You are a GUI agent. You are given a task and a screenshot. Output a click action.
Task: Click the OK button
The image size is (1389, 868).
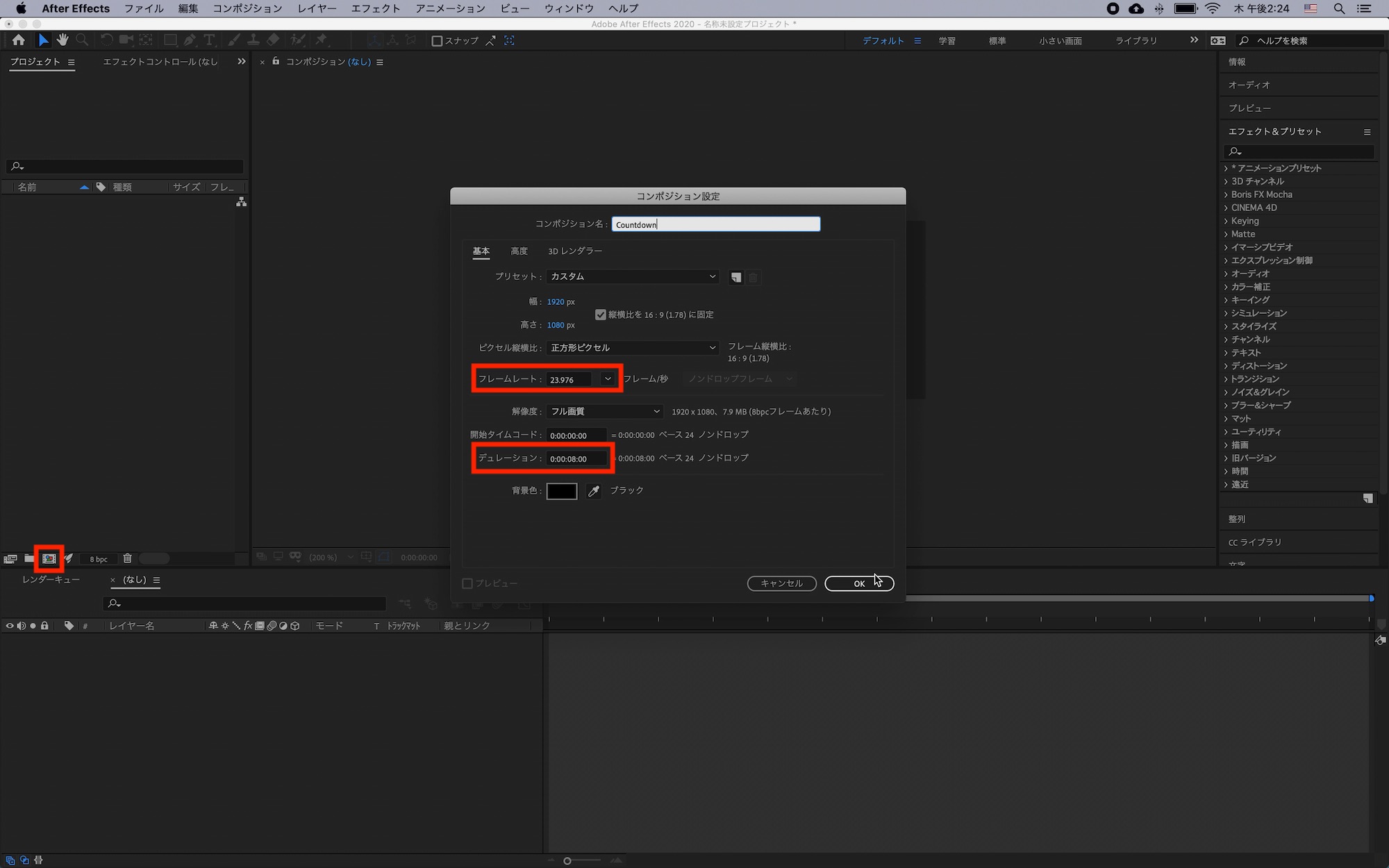[858, 583]
